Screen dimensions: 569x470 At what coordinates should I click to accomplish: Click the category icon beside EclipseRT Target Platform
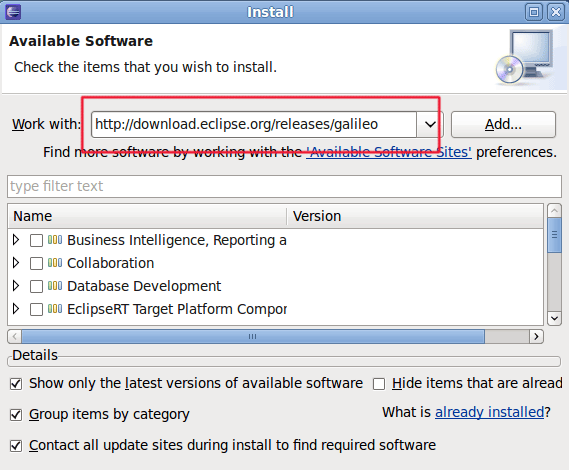click(x=55, y=309)
